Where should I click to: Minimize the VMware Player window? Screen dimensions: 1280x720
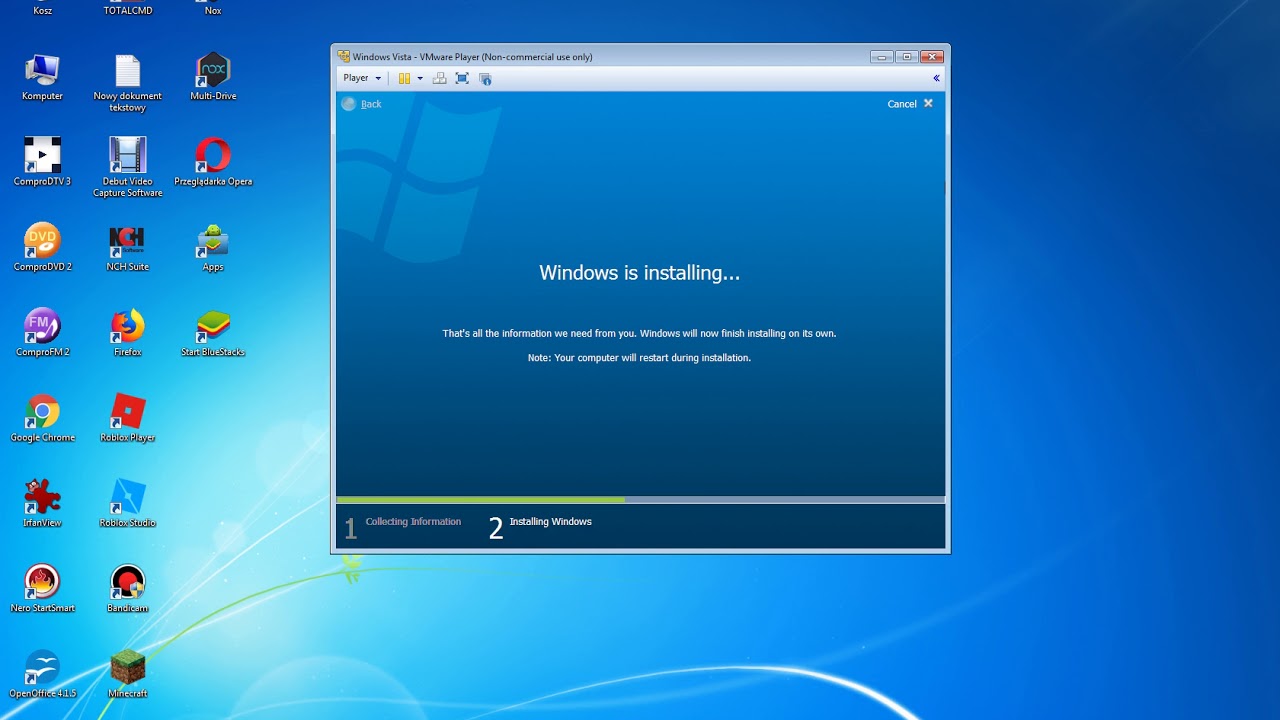(x=881, y=57)
